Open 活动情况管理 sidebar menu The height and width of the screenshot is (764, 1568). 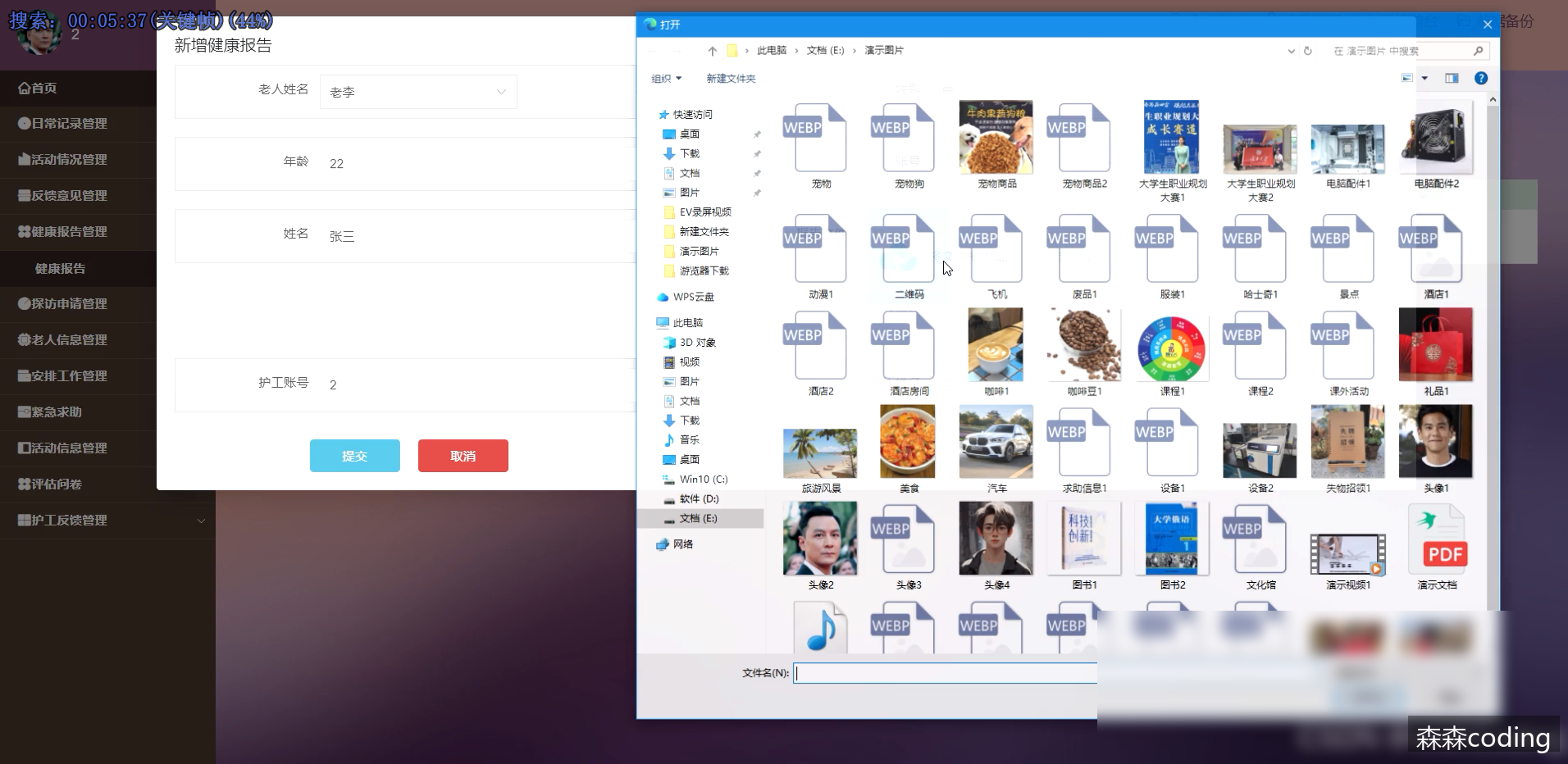click(78, 160)
